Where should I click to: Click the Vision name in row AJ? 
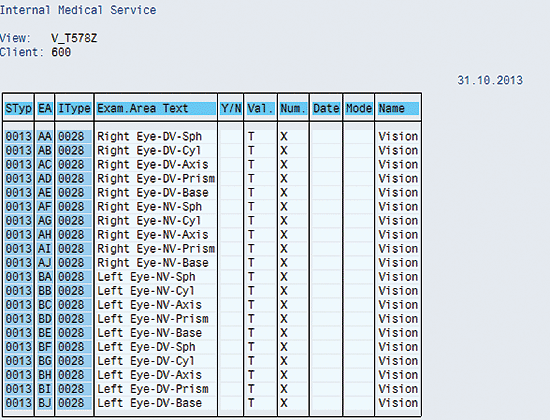click(x=398, y=263)
